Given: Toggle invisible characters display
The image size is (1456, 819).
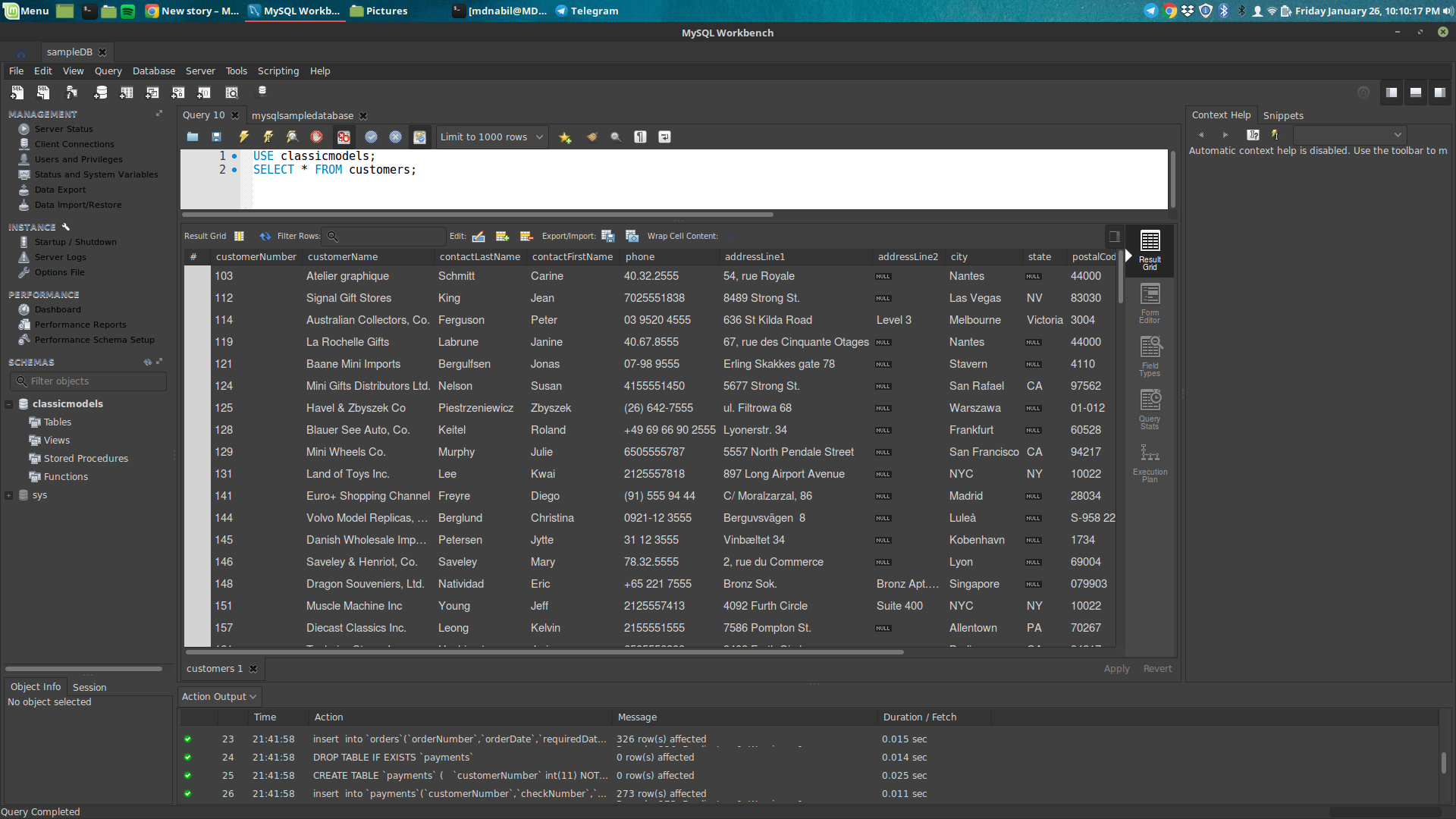Looking at the screenshot, I should (x=641, y=137).
